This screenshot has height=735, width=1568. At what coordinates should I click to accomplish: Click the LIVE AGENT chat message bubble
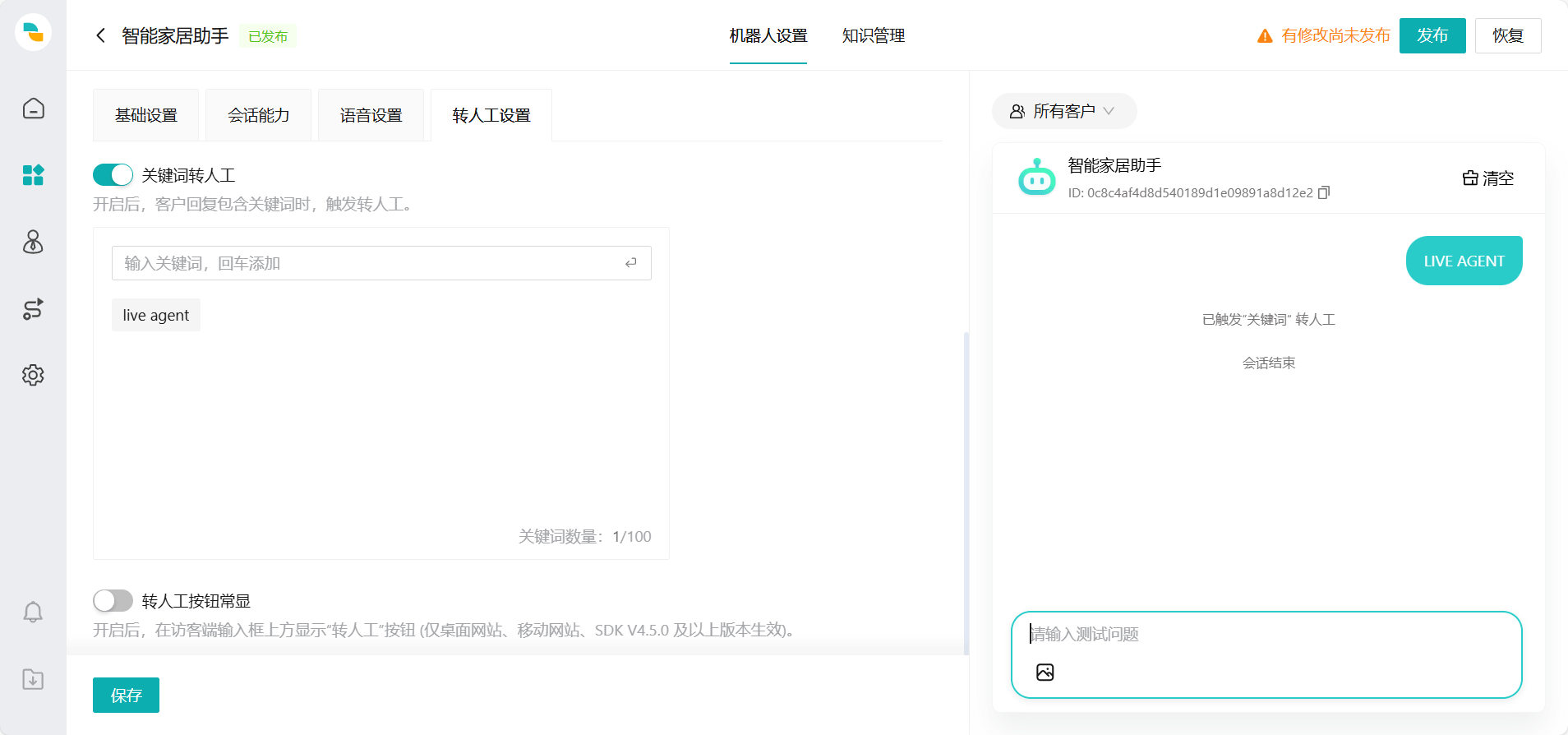(1464, 261)
